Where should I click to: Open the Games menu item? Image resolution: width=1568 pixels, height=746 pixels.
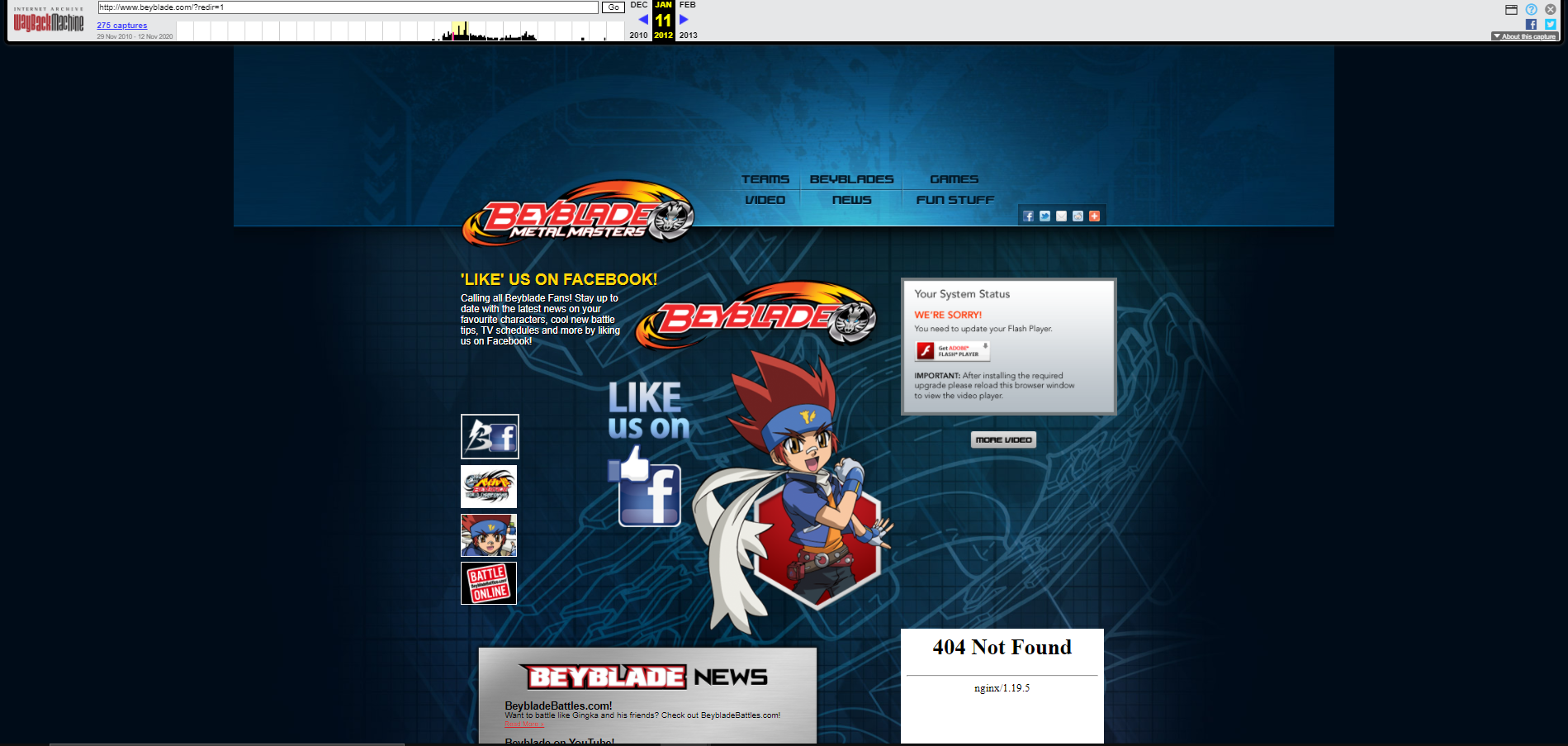tap(955, 179)
